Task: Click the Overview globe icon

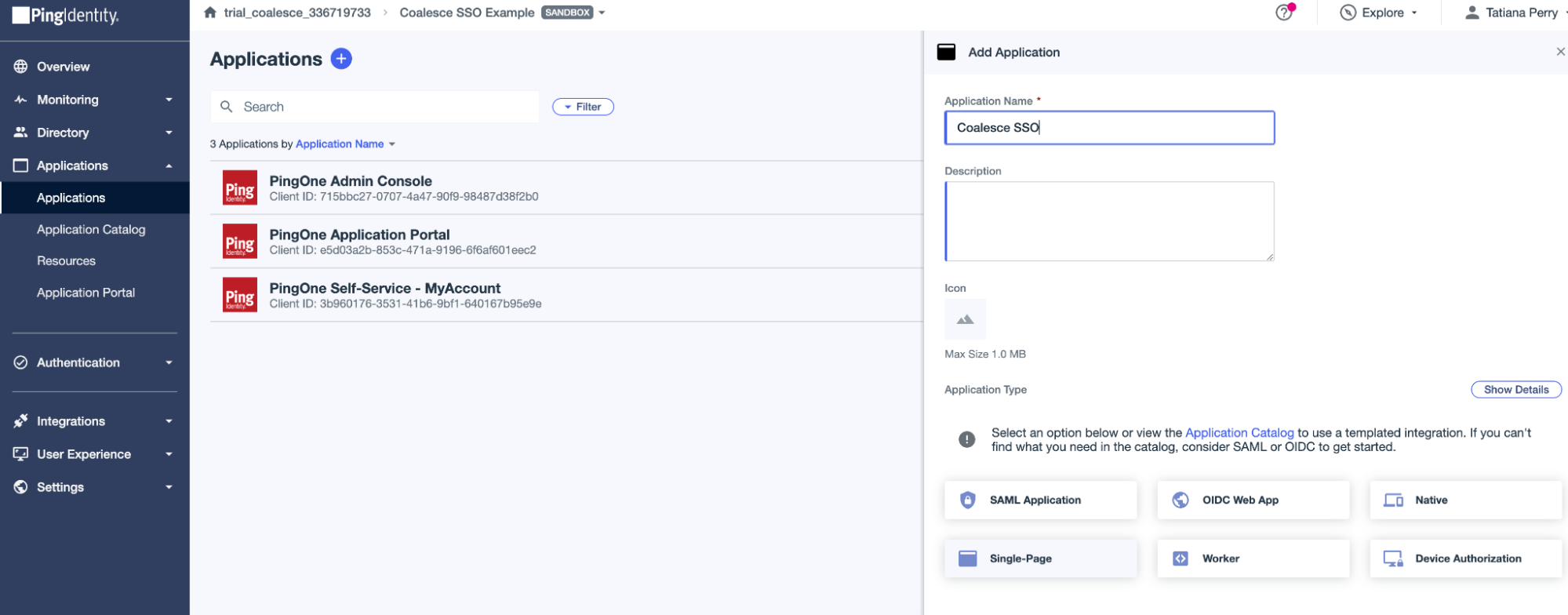Action: click(x=21, y=67)
